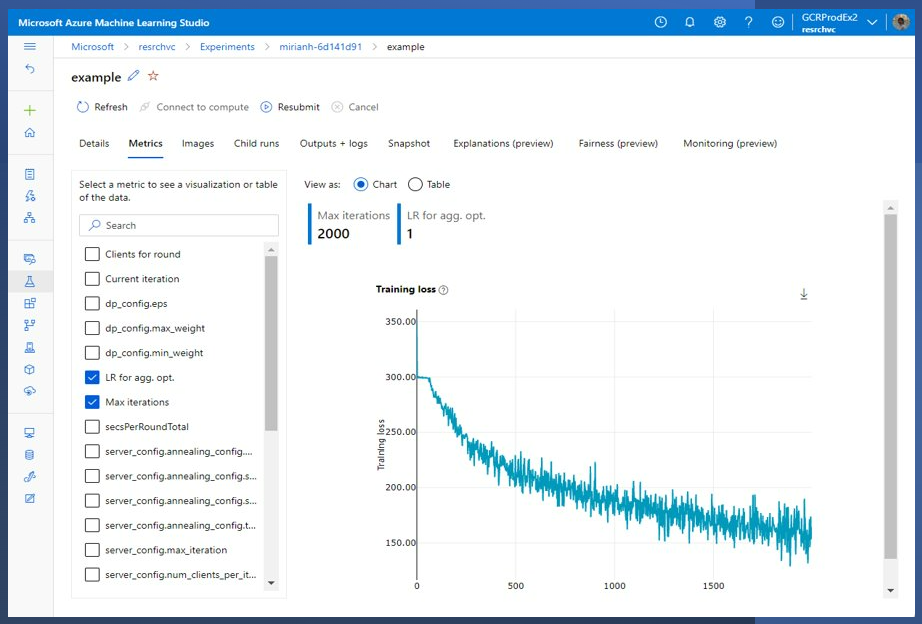
Task: Open the help question mark icon
Action: [749, 21]
